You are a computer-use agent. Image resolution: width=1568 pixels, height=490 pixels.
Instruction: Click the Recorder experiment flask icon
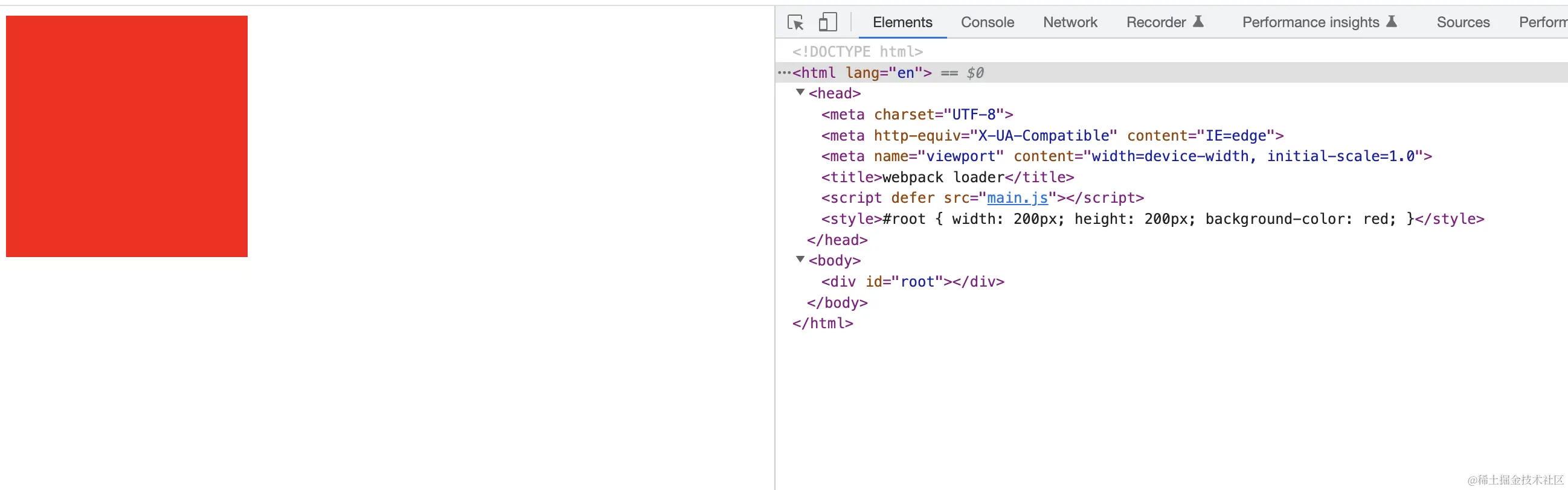coord(1198,22)
